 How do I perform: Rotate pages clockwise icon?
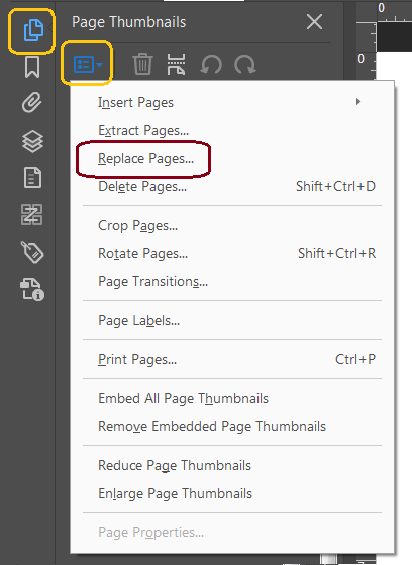(x=245, y=65)
